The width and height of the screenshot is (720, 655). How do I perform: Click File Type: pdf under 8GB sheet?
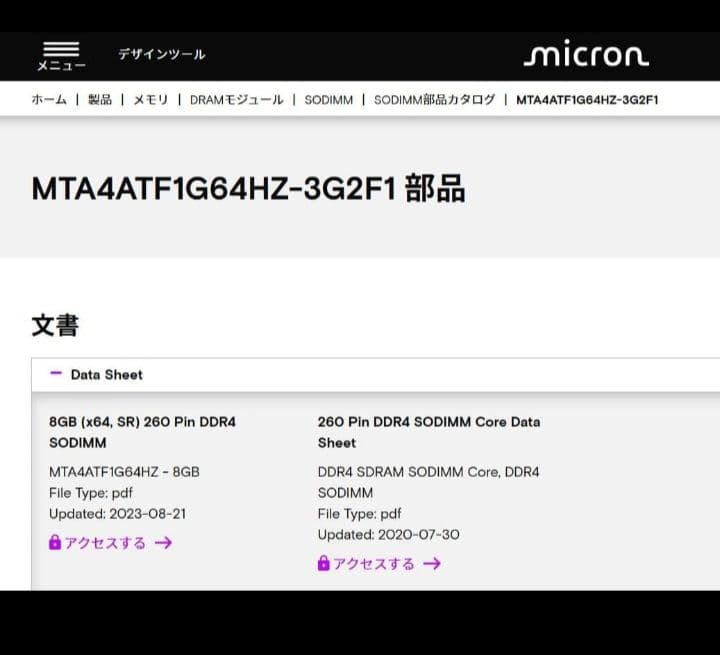click(91, 493)
